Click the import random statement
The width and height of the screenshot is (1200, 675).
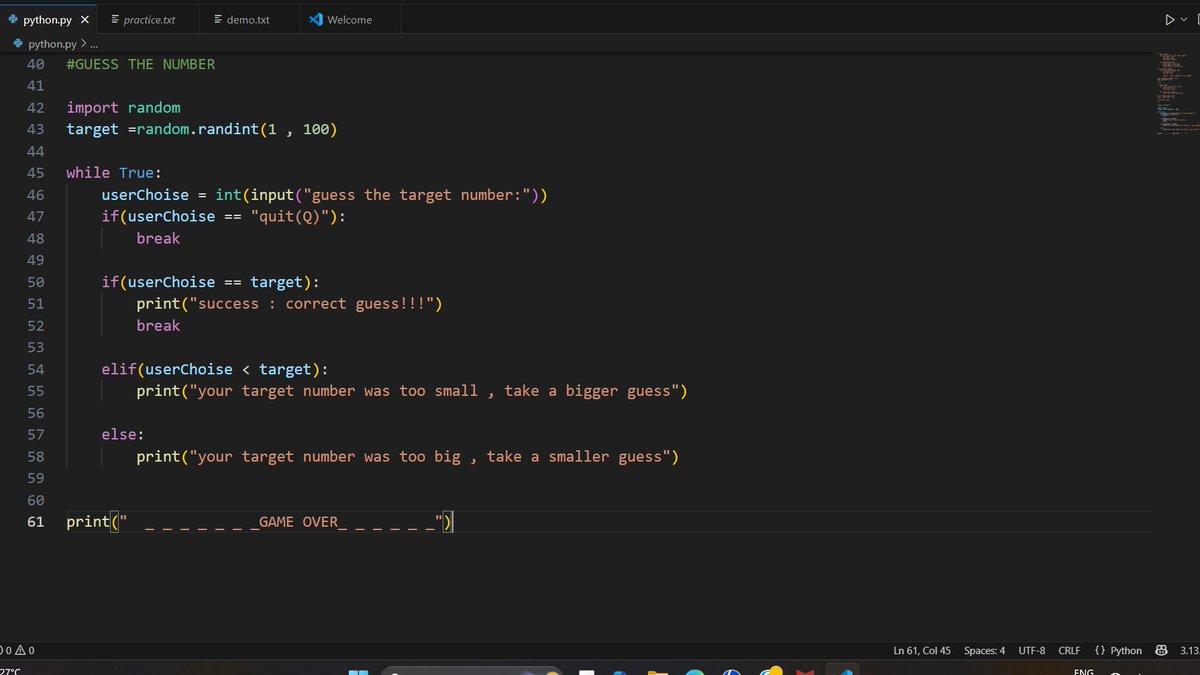(124, 108)
